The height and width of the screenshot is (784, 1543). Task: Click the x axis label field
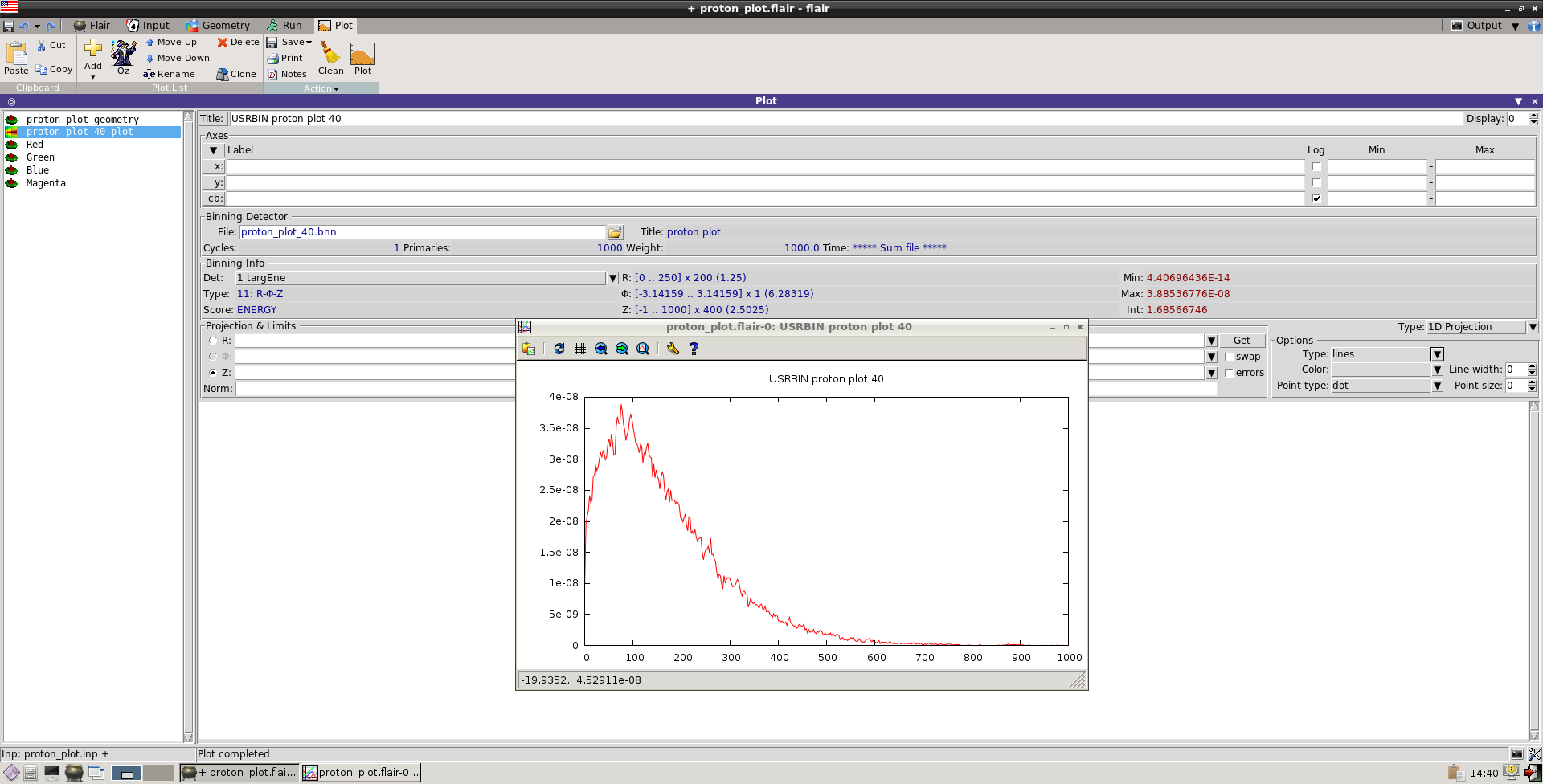click(765, 167)
